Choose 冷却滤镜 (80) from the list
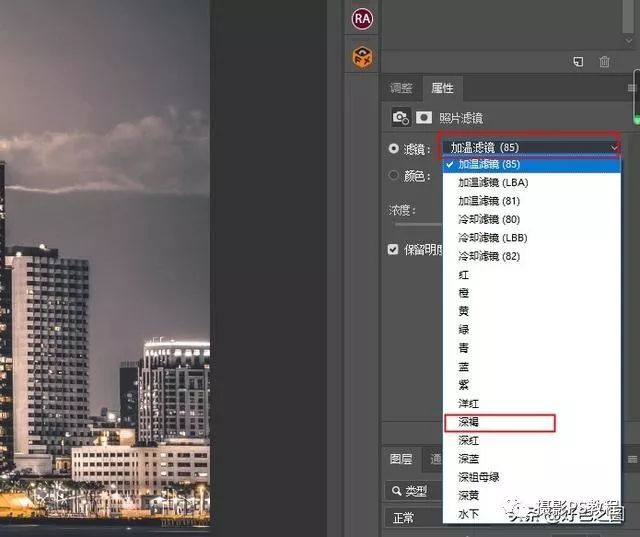 pyautogui.click(x=492, y=219)
